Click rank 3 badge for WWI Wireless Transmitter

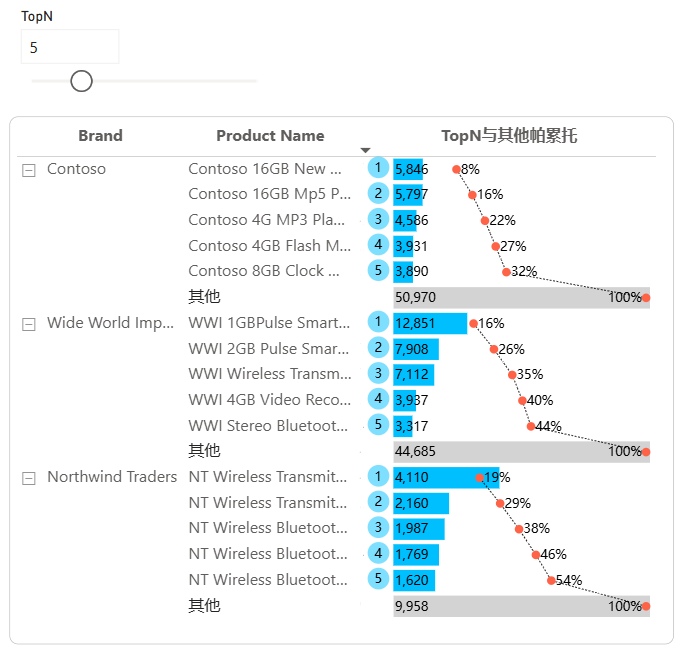378,373
